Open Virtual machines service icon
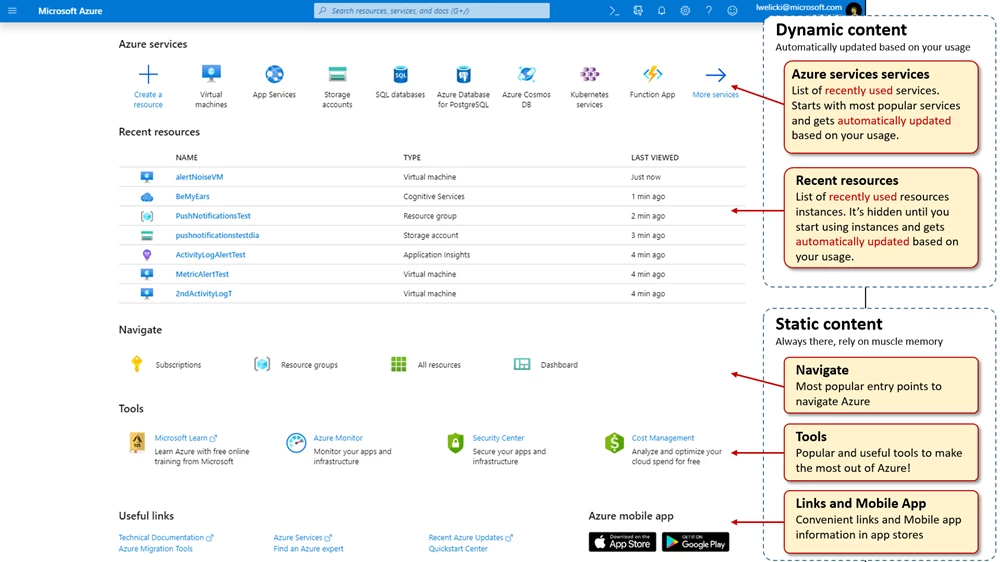Screen dimensions: 1000x562 coord(211,74)
